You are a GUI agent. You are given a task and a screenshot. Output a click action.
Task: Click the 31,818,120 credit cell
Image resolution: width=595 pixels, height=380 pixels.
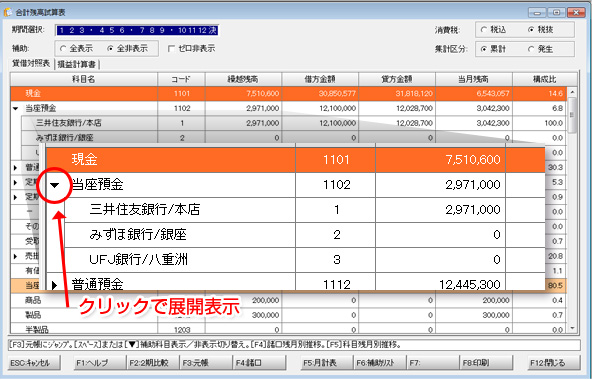click(x=397, y=94)
